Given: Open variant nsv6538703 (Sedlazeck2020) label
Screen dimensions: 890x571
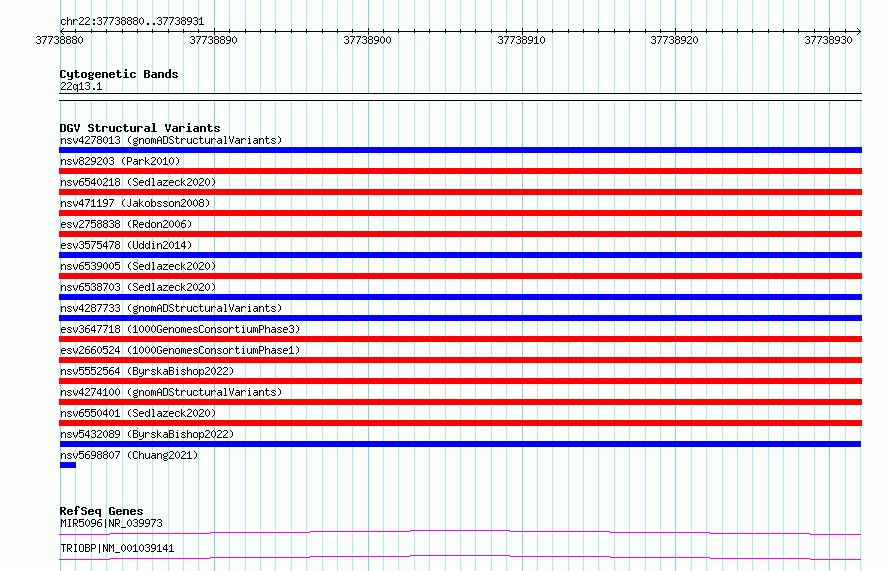Looking at the screenshot, I should coord(138,287).
